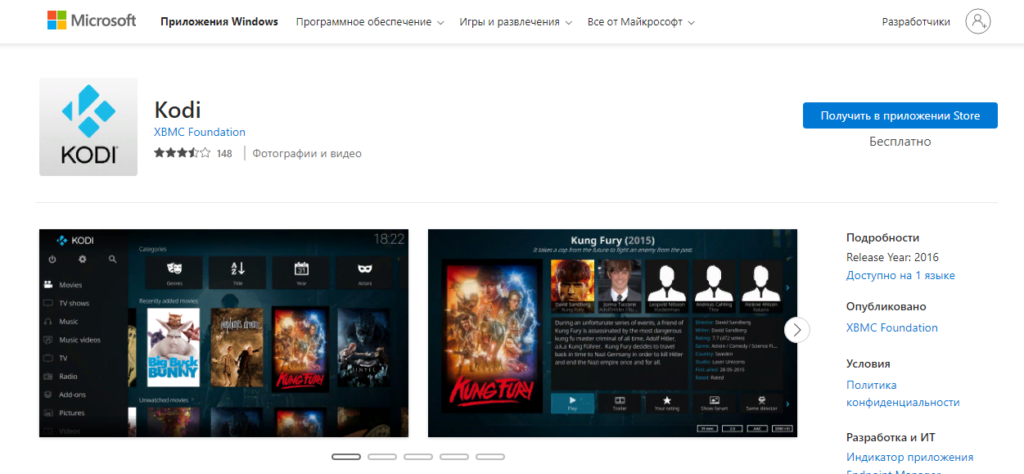Open the Политика конфиденциальности link
This screenshot has width=1024, height=474.
tap(902, 393)
